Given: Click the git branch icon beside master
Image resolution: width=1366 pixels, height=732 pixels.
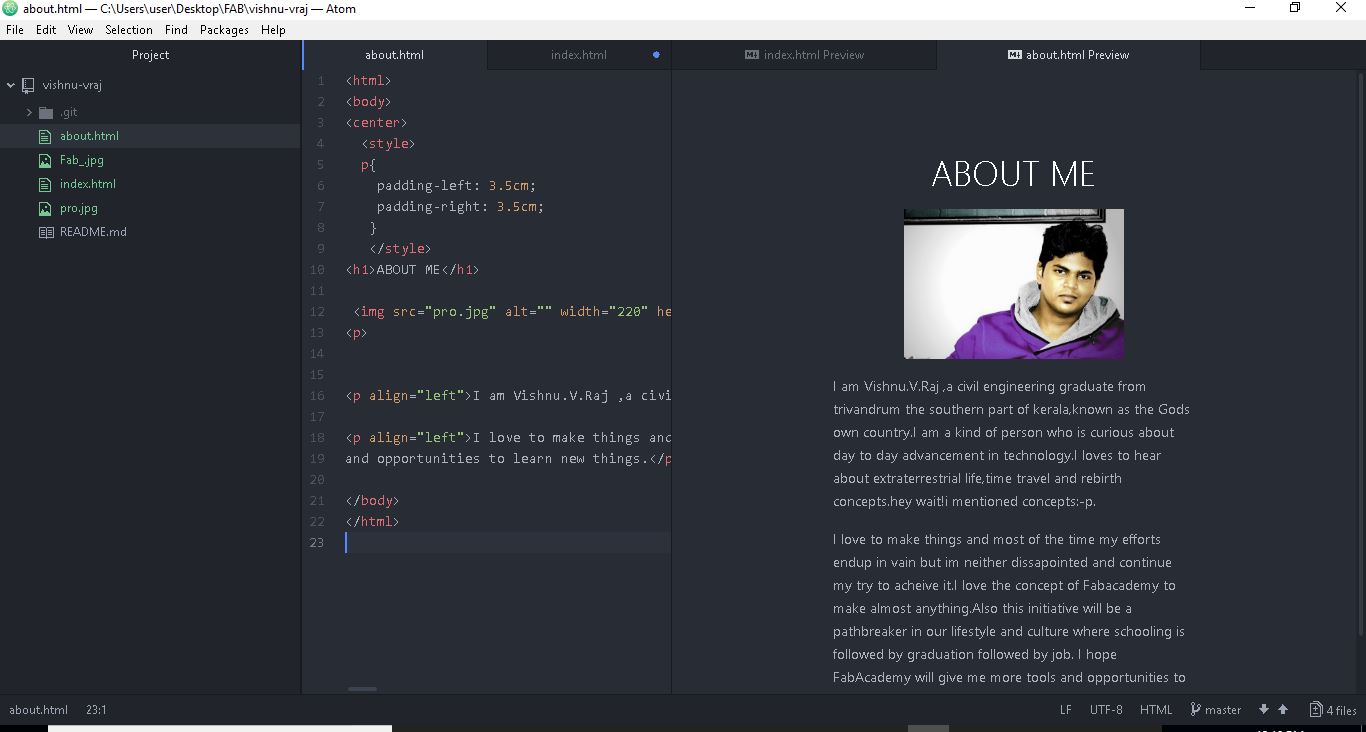Looking at the screenshot, I should click(1195, 710).
